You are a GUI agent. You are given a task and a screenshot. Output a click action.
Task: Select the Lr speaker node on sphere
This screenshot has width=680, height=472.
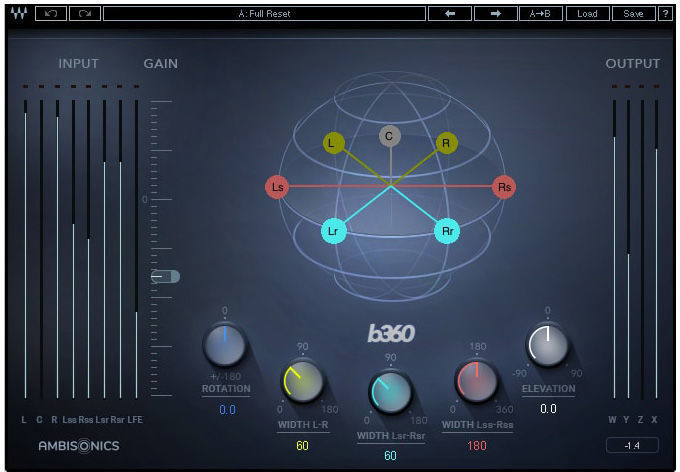333,231
